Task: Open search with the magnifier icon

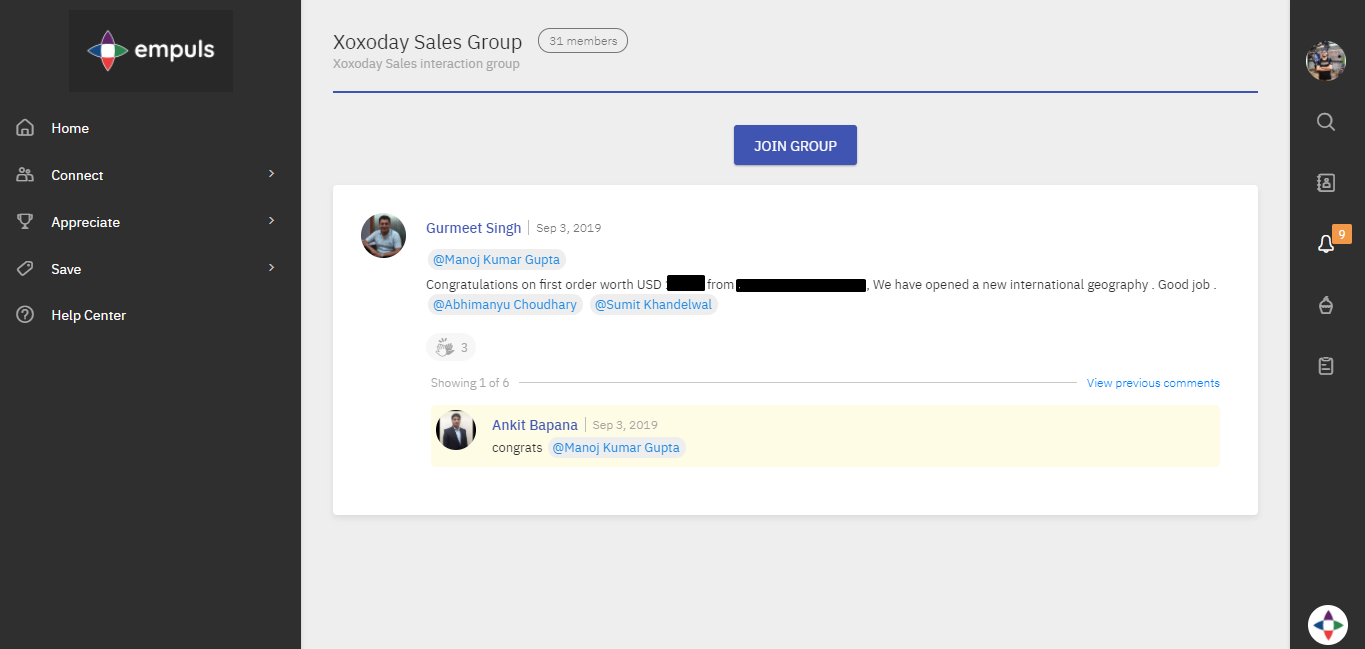Action: pyautogui.click(x=1326, y=122)
